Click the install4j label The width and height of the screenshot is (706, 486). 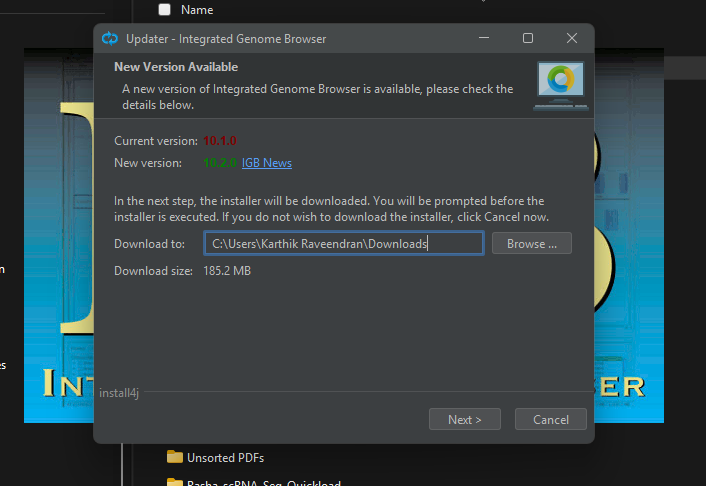tap(117, 392)
